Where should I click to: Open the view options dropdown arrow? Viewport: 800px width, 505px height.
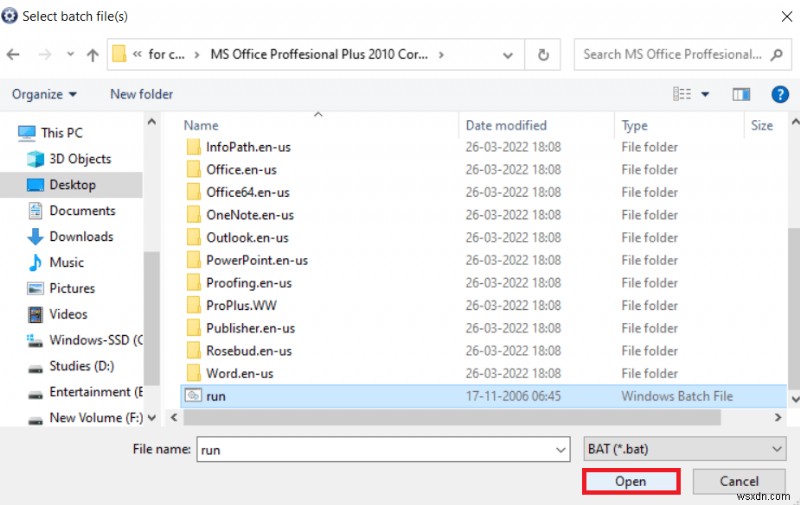coord(705,94)
